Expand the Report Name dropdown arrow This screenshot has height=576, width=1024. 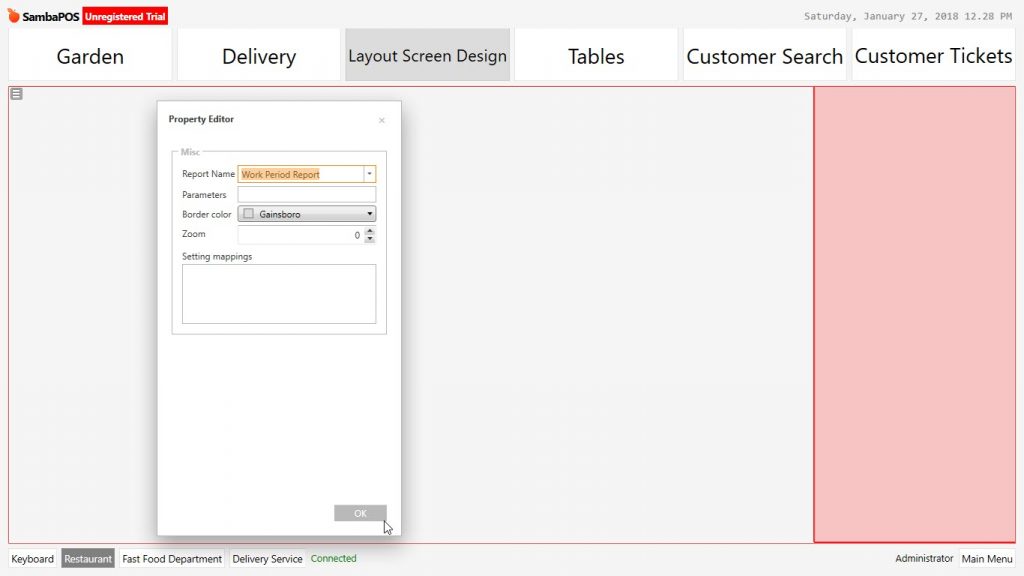coord(370,174)
